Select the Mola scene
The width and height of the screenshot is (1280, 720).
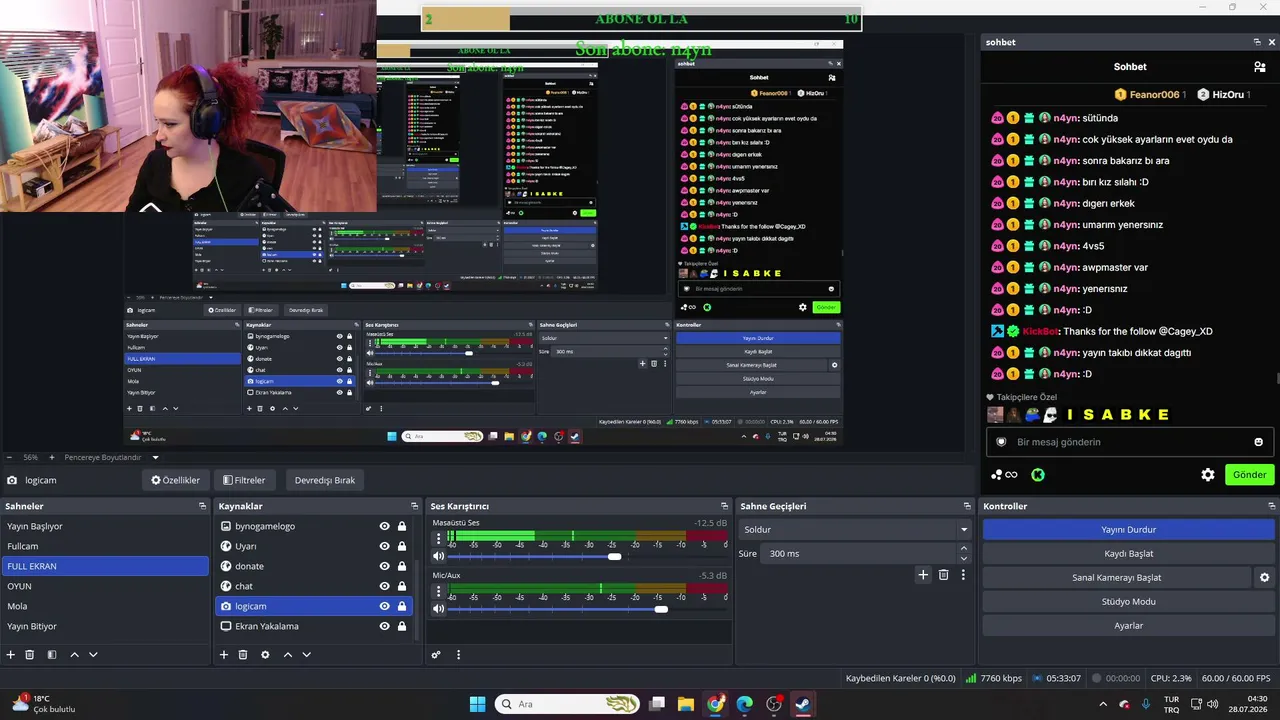click(x=105, y=606)
